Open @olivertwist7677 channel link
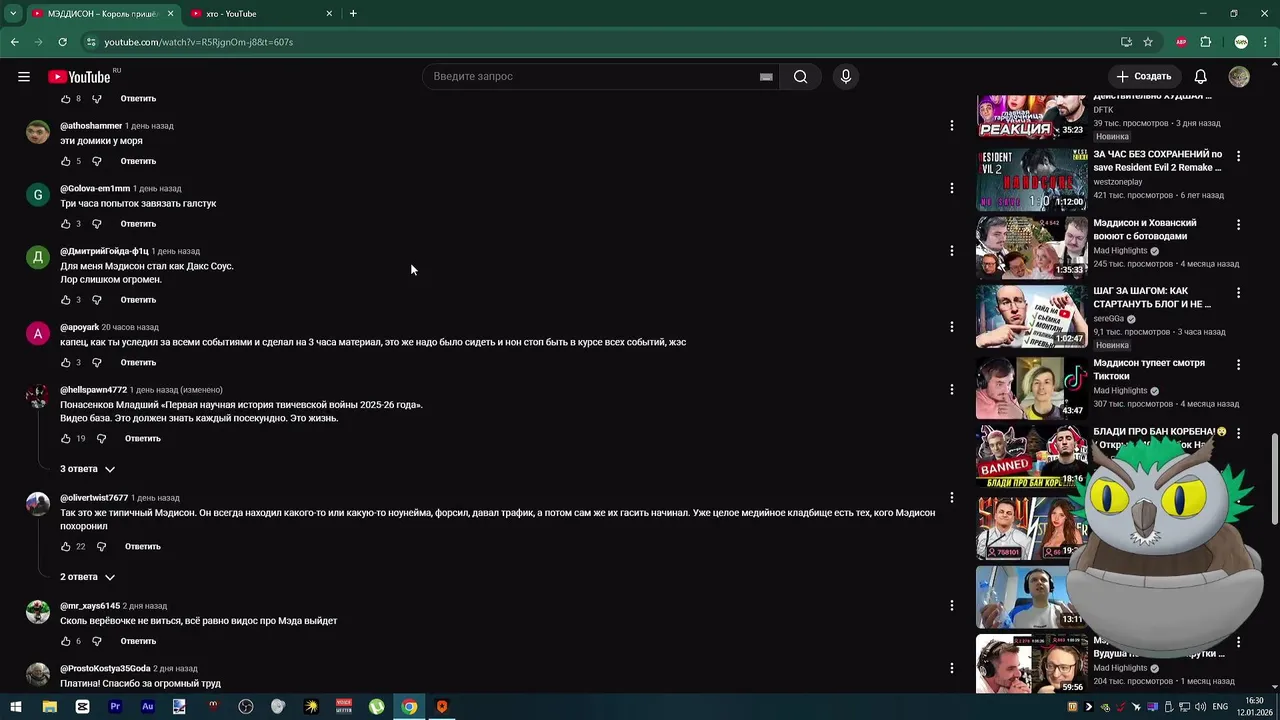 coord(94,498)
